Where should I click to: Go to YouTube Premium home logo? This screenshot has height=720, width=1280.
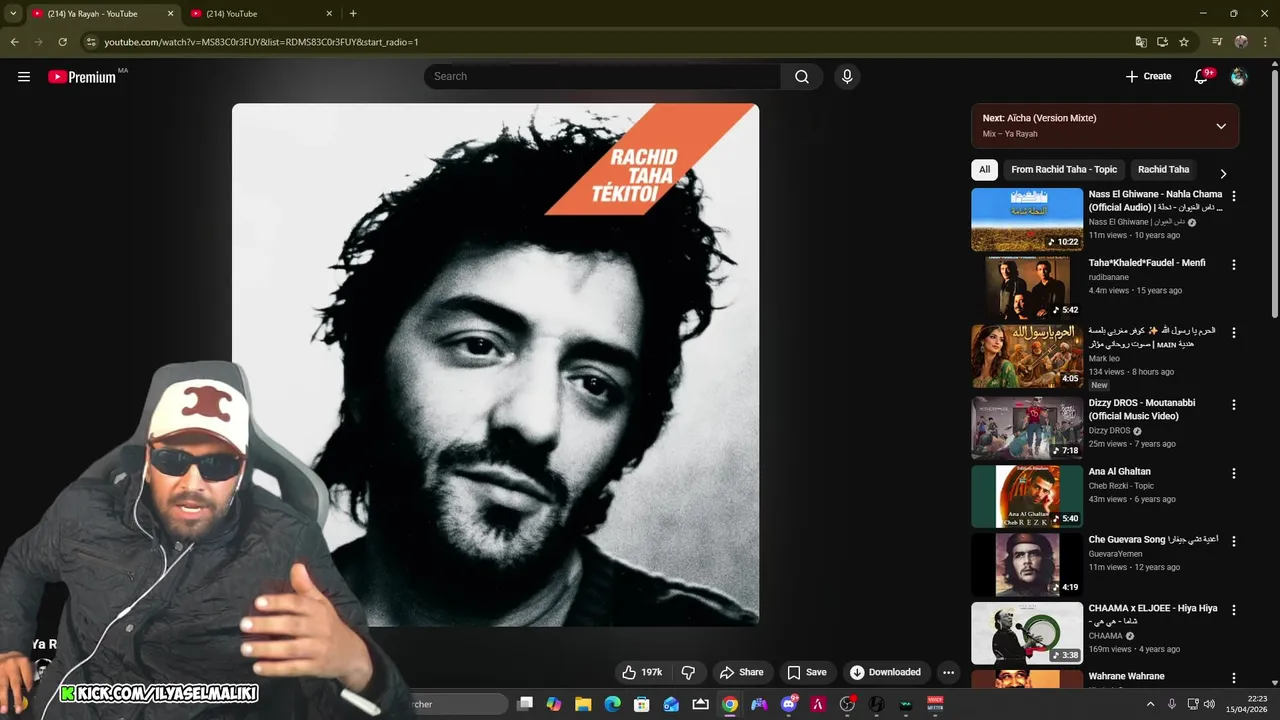click(x=82, y=76)
